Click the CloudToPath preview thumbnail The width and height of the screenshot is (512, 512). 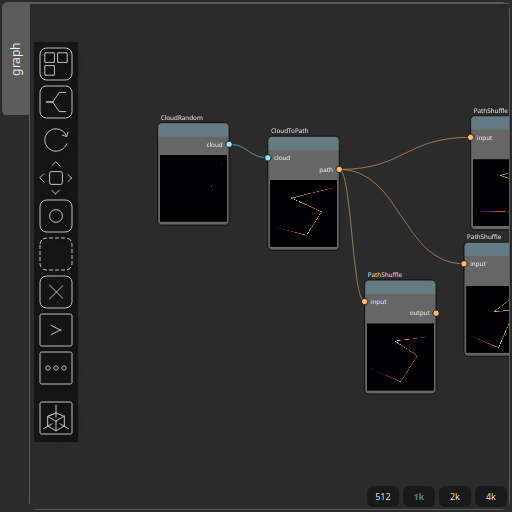[x=304, y=214]
